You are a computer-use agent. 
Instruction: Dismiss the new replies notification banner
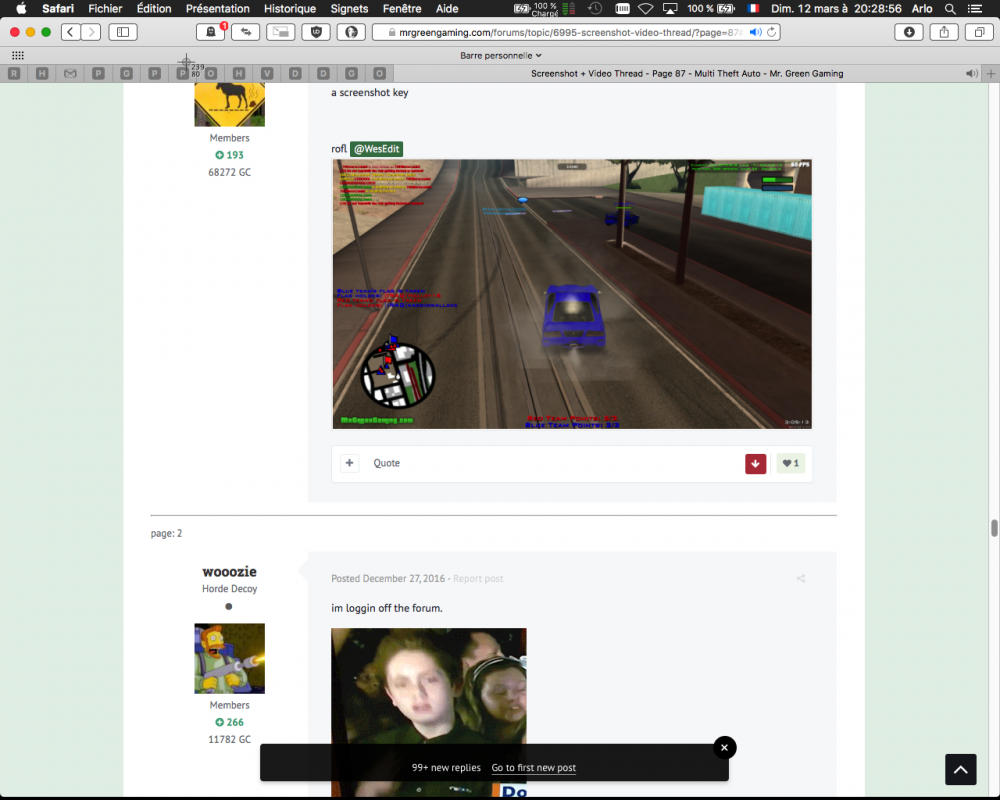point(725,747)
